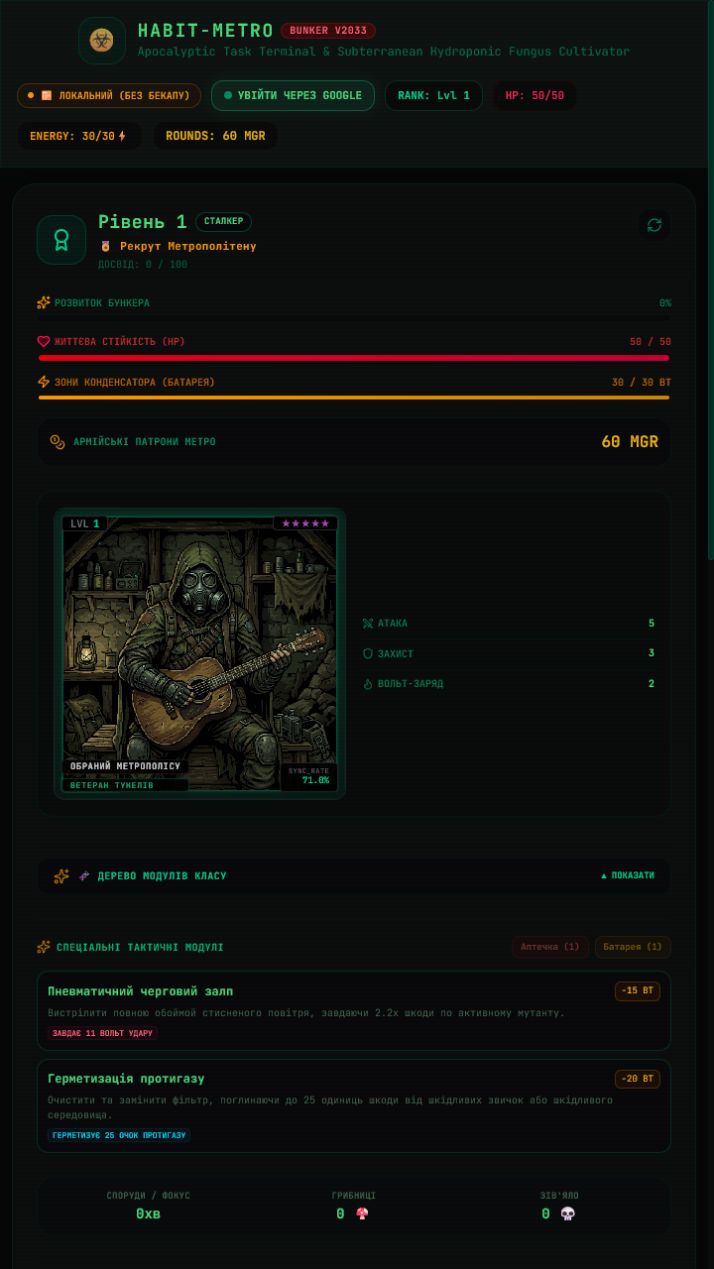Click the 0хв focus stat

point(148,1214)
